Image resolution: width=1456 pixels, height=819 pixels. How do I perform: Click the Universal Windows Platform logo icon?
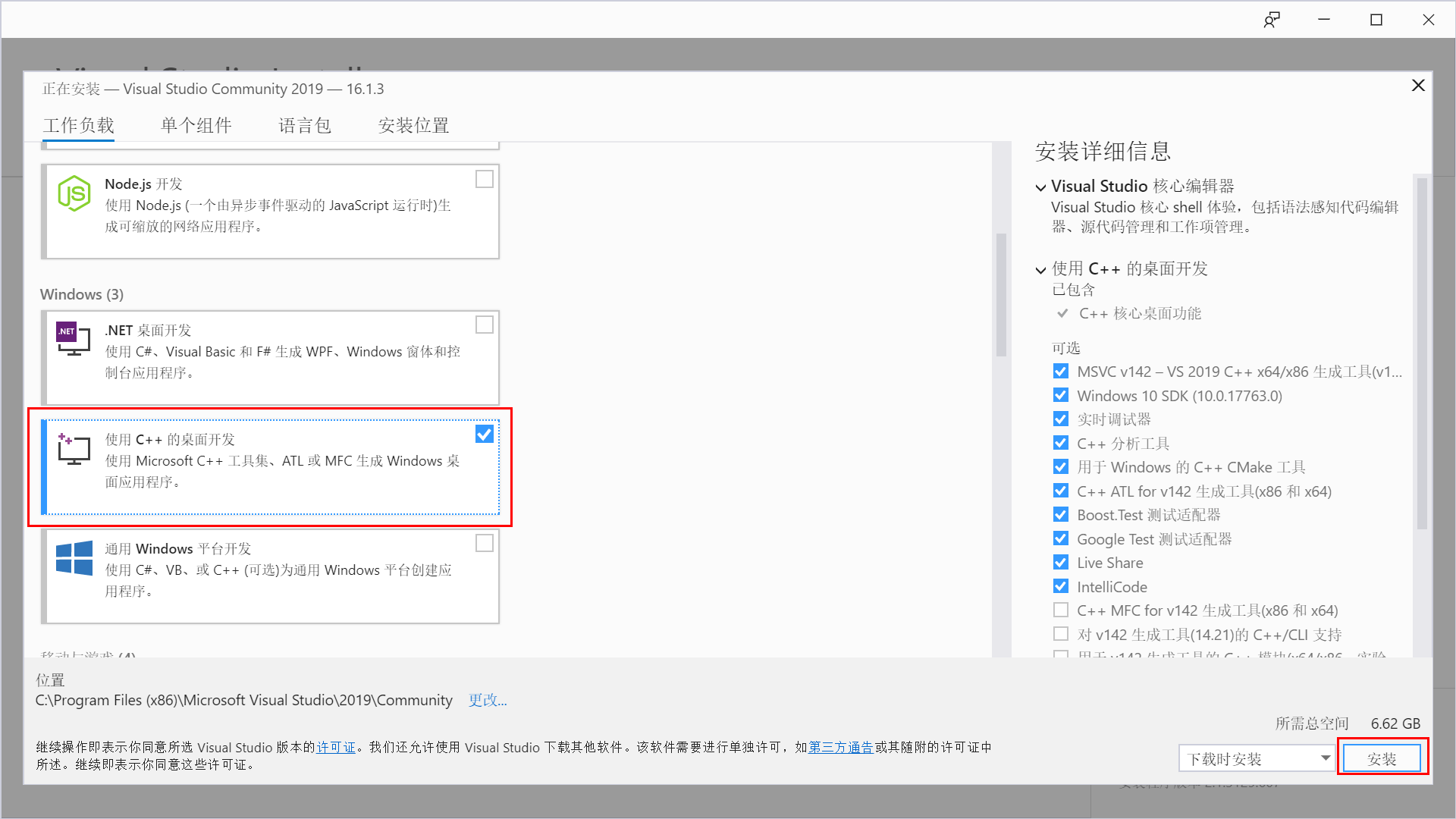click(x=74, y=558)
